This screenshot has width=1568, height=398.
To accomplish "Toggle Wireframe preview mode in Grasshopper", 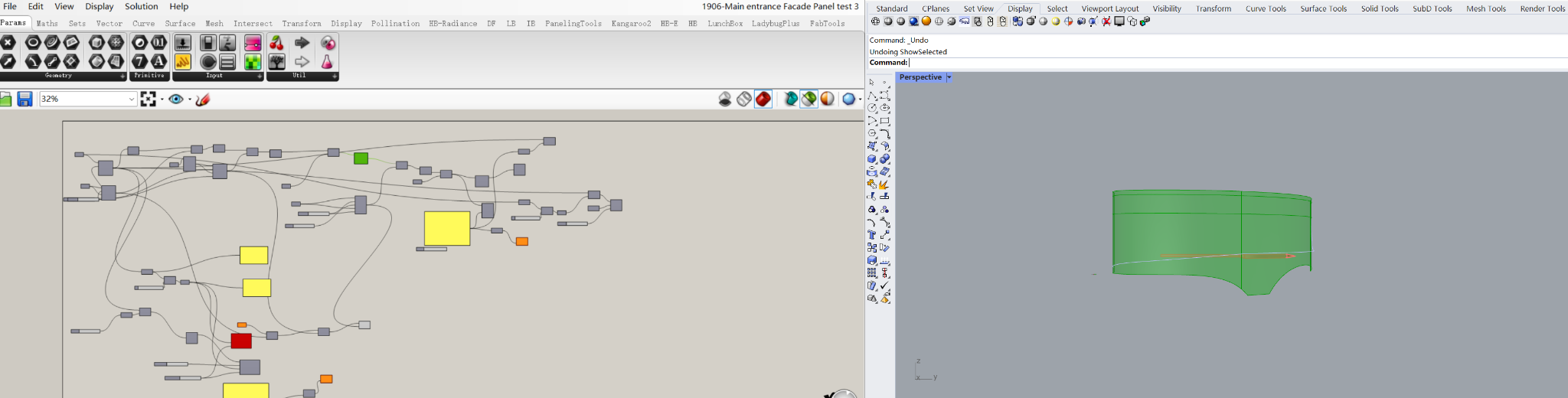I will [744, 99].
